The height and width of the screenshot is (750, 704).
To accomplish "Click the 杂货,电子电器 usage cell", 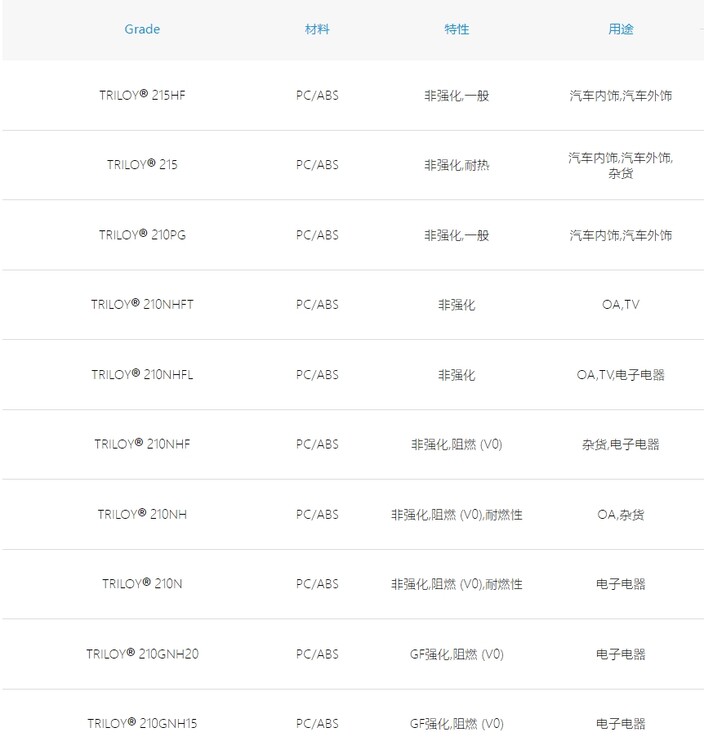I will tap(621, 444).
